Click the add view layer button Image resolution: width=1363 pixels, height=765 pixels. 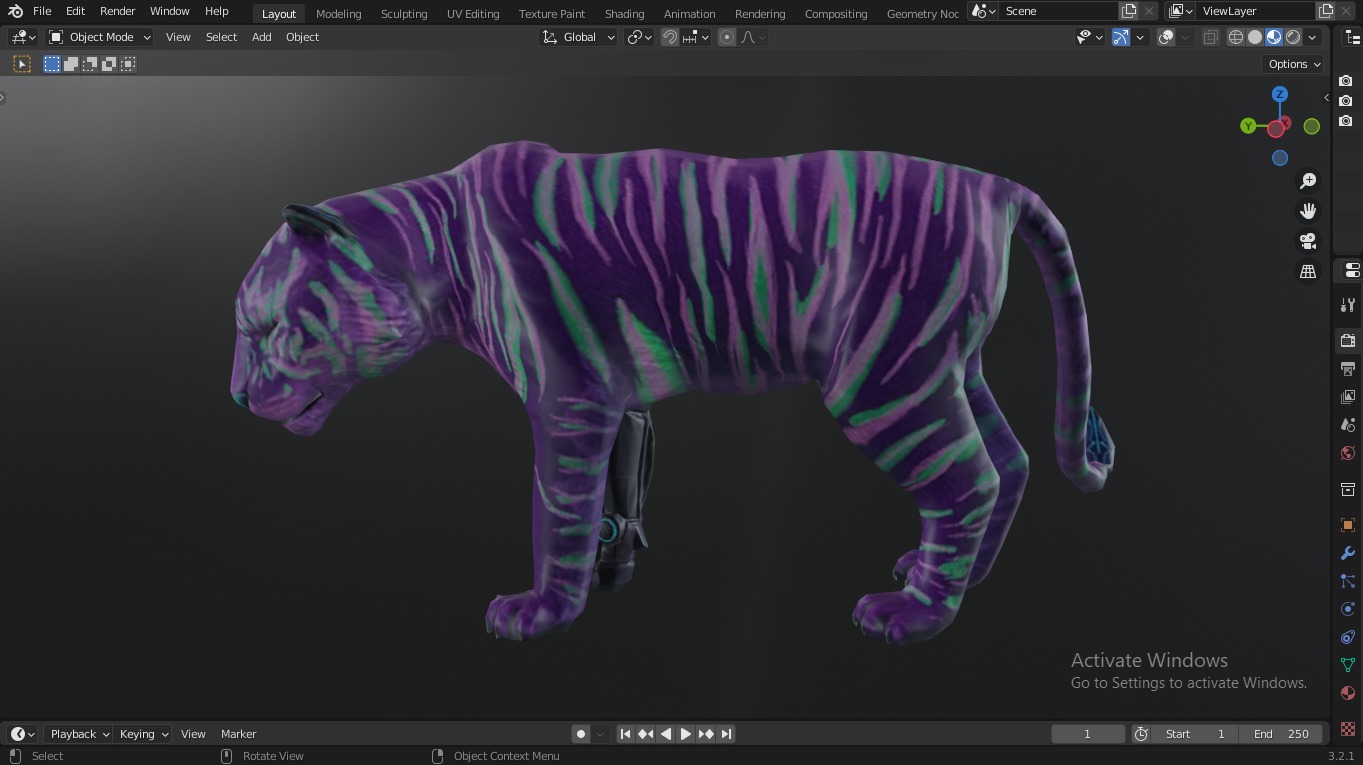click(1326, 11)
